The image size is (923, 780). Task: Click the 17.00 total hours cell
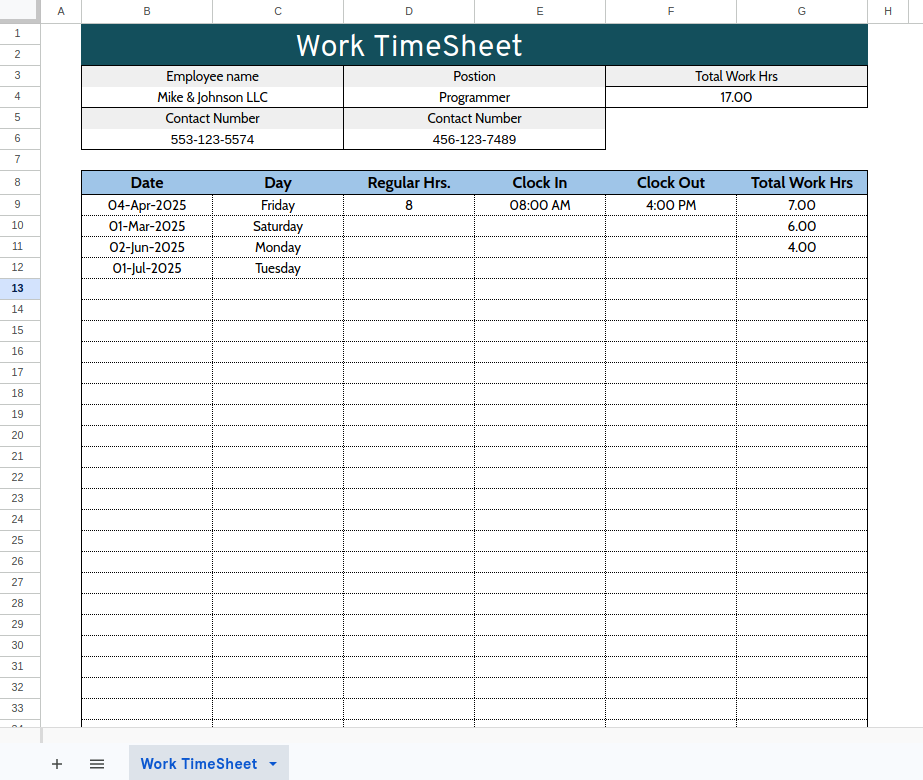(736, 97)
